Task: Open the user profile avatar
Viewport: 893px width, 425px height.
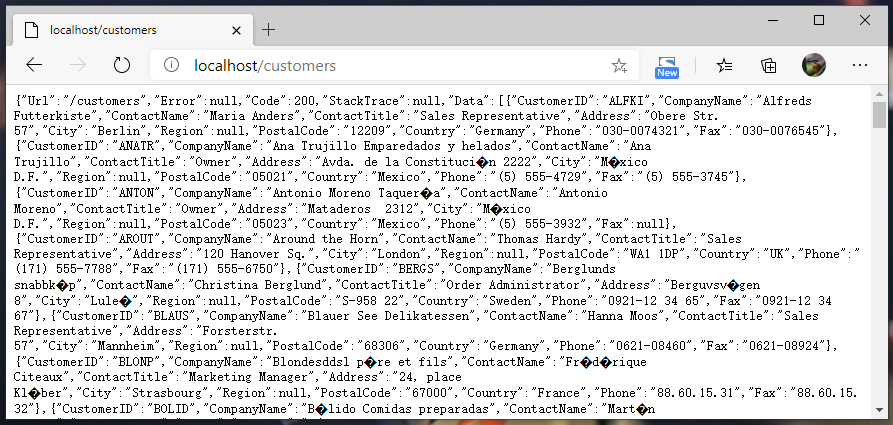Action: click(814, 66)
